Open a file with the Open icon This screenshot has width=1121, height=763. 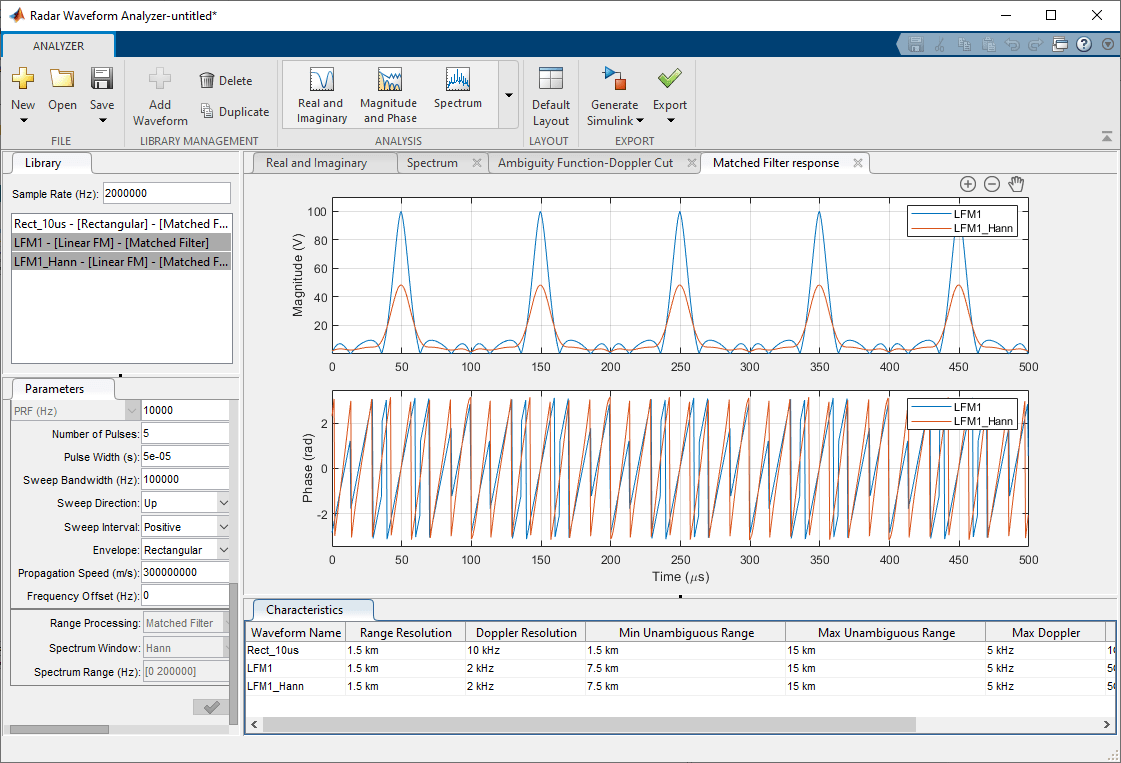coord(62,79)
